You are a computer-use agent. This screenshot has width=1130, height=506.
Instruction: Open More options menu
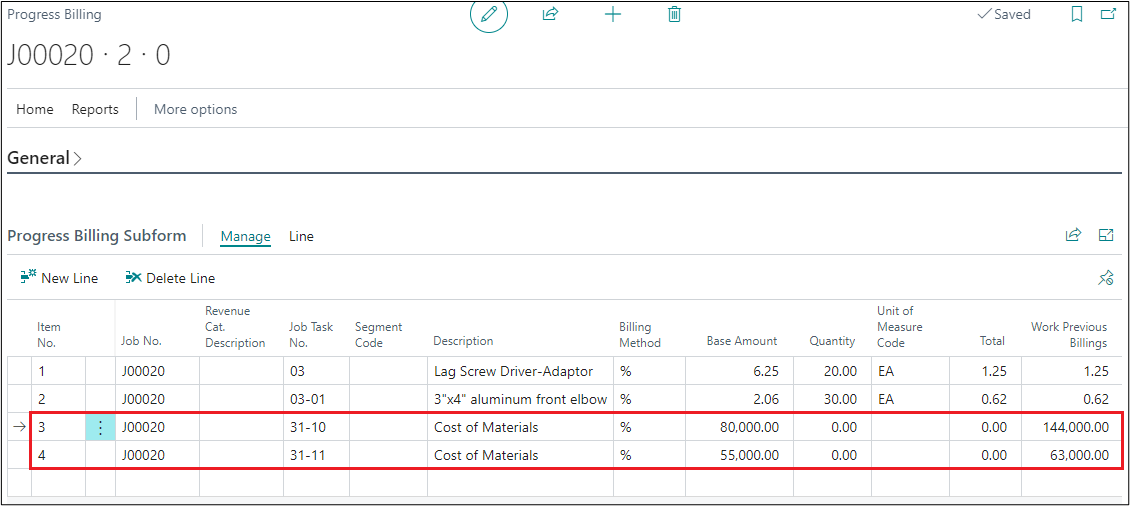coord(195,109)
